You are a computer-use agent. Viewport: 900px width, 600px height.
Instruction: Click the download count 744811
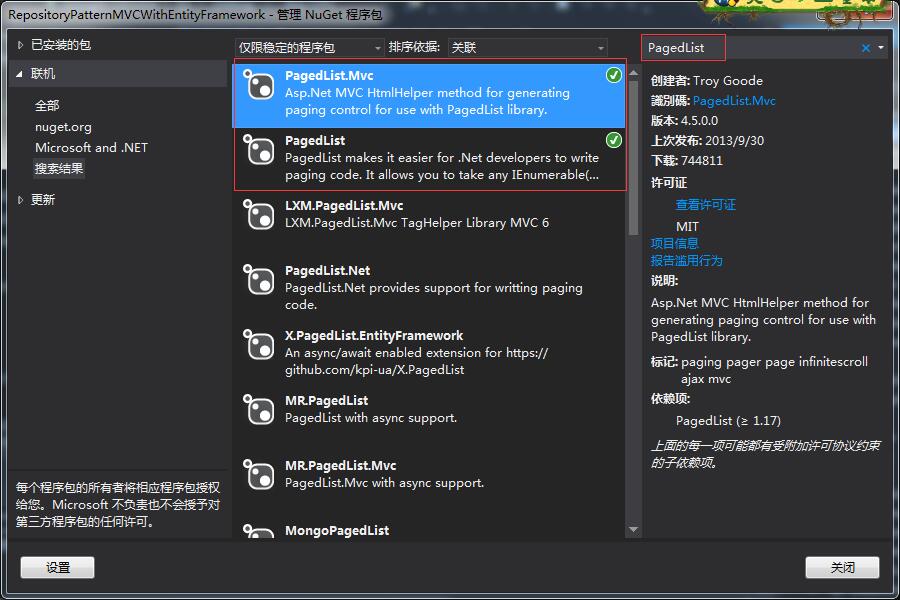click(701, 161)
